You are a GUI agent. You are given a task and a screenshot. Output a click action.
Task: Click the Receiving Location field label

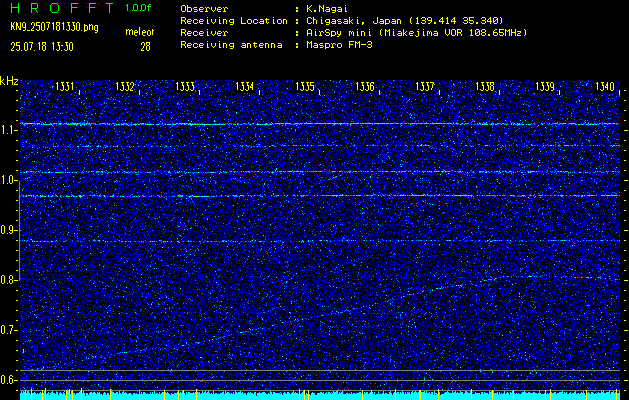coord(234,21)
